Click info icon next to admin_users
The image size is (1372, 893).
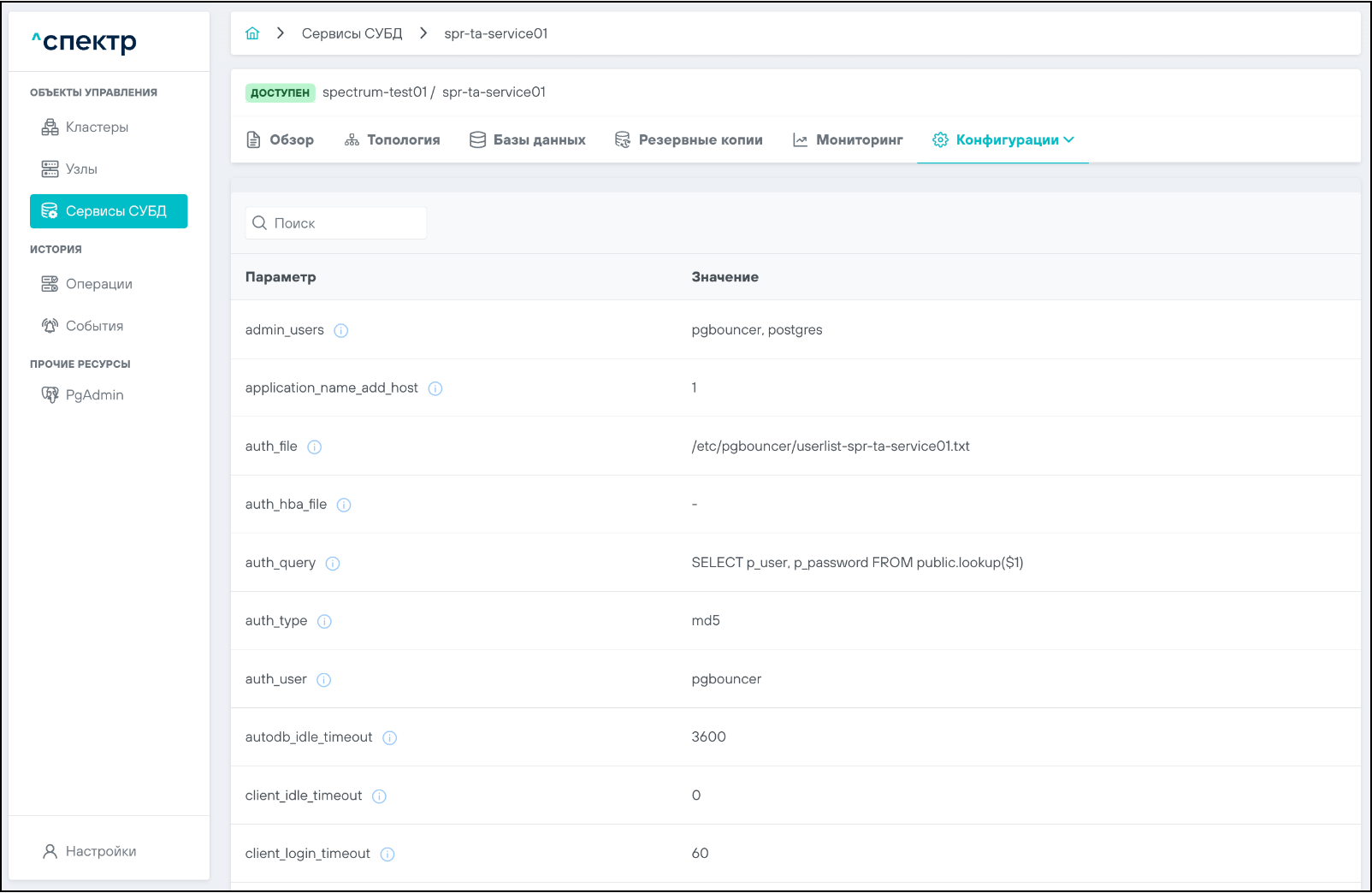click(x=341, y=331)
